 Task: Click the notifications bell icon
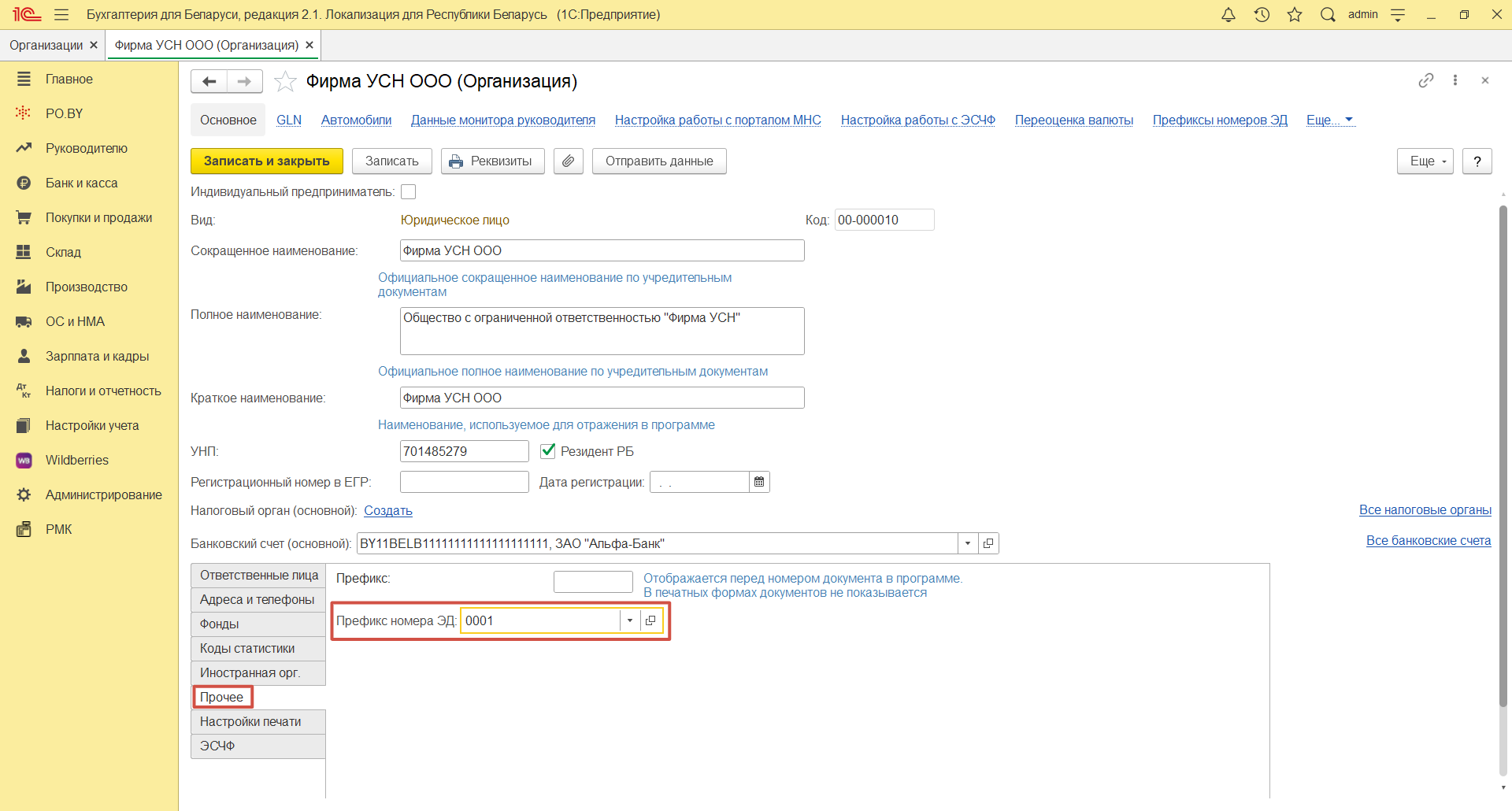click(1228, 15)
